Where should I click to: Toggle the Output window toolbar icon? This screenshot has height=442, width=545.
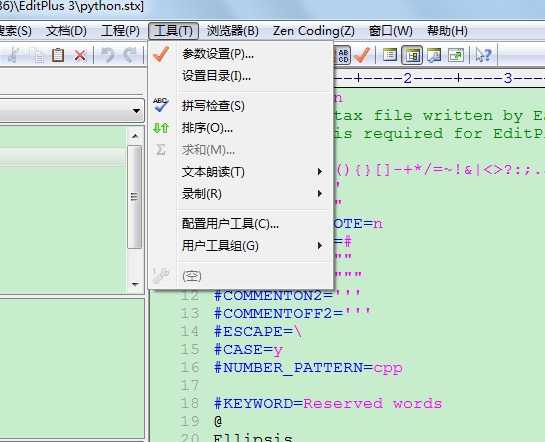[x=434, y=55]
